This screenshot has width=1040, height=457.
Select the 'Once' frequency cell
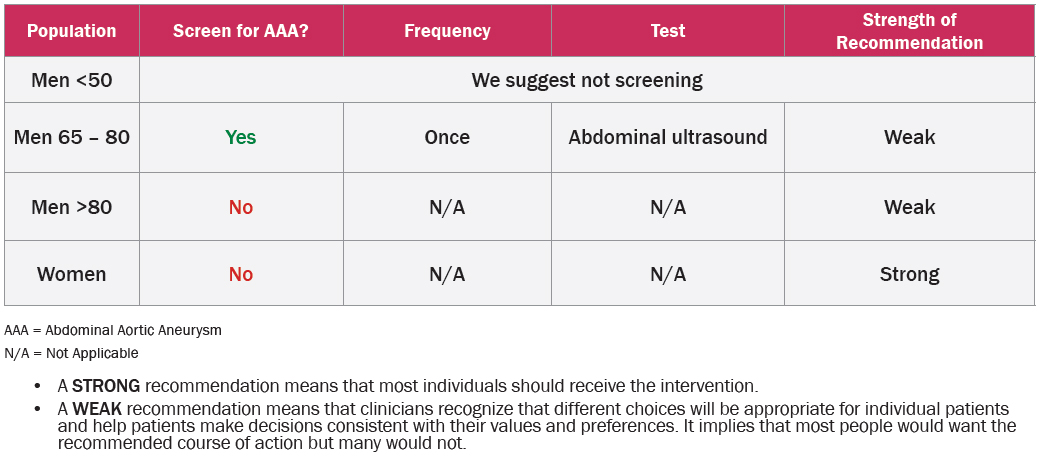[447, 137]
